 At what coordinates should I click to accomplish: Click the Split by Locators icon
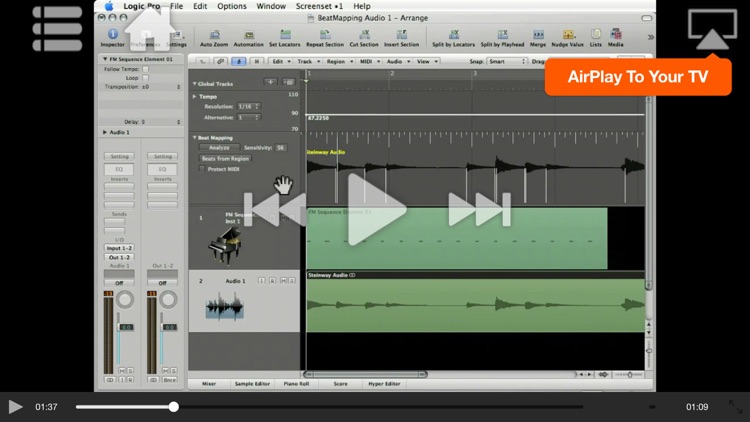pos(453,38)
